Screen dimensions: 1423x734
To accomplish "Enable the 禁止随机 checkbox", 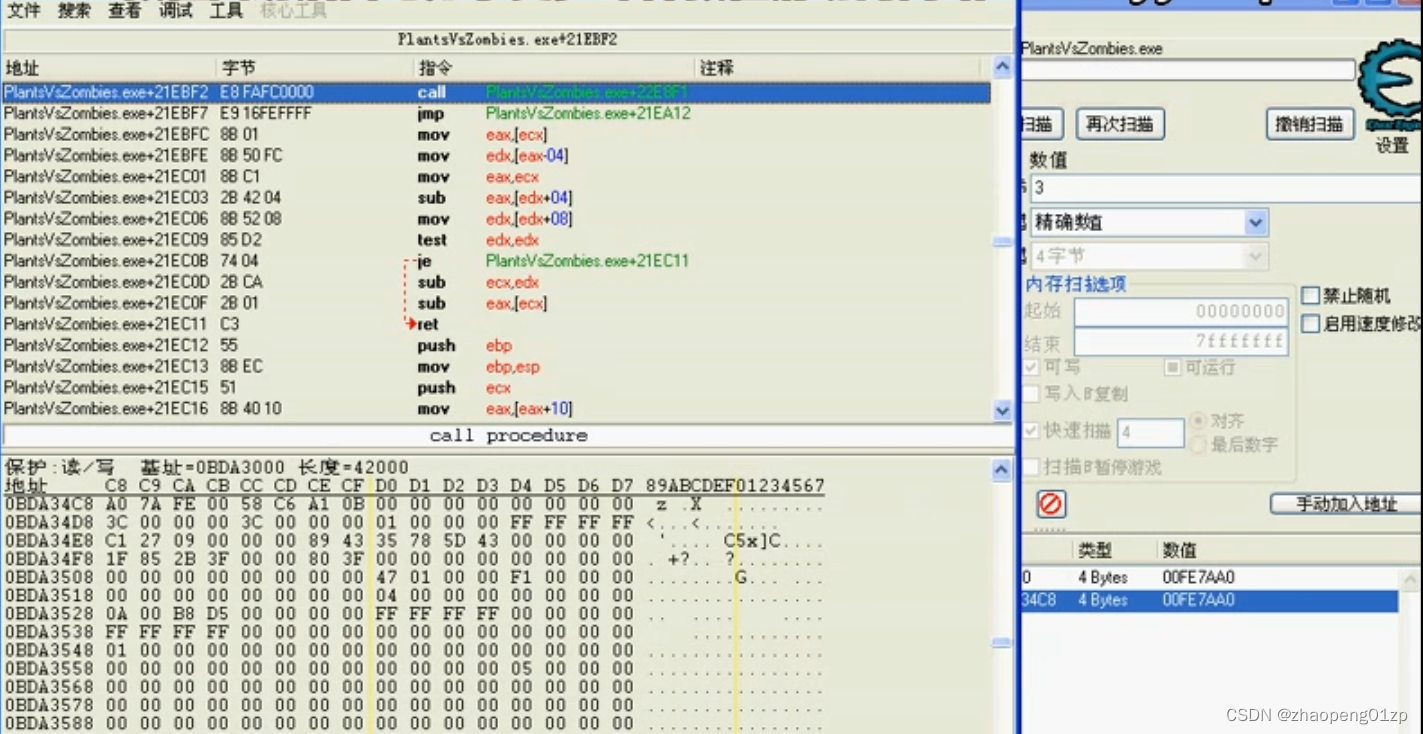I will tap(1311, 295).
